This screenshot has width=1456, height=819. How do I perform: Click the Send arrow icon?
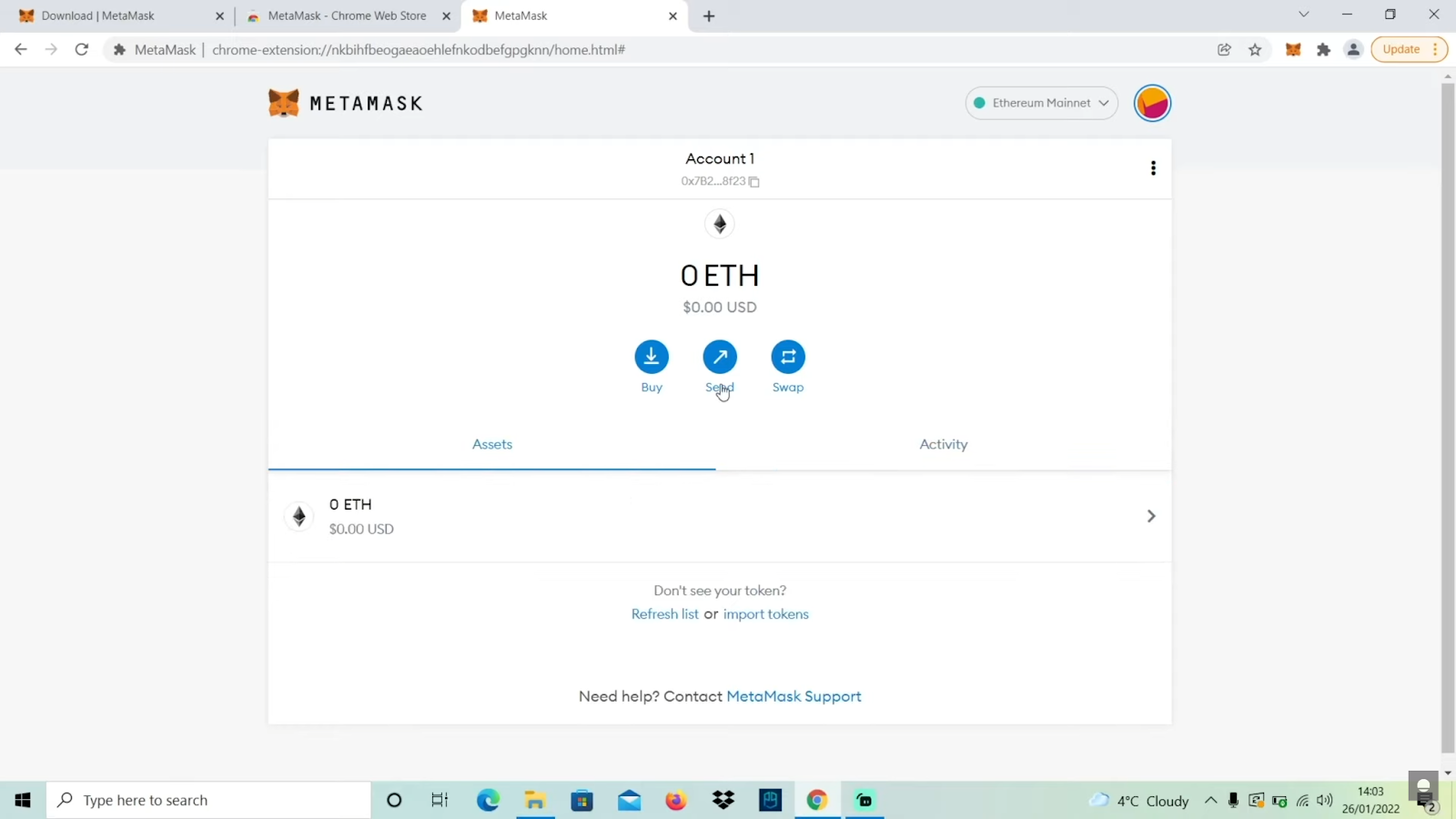720,357
